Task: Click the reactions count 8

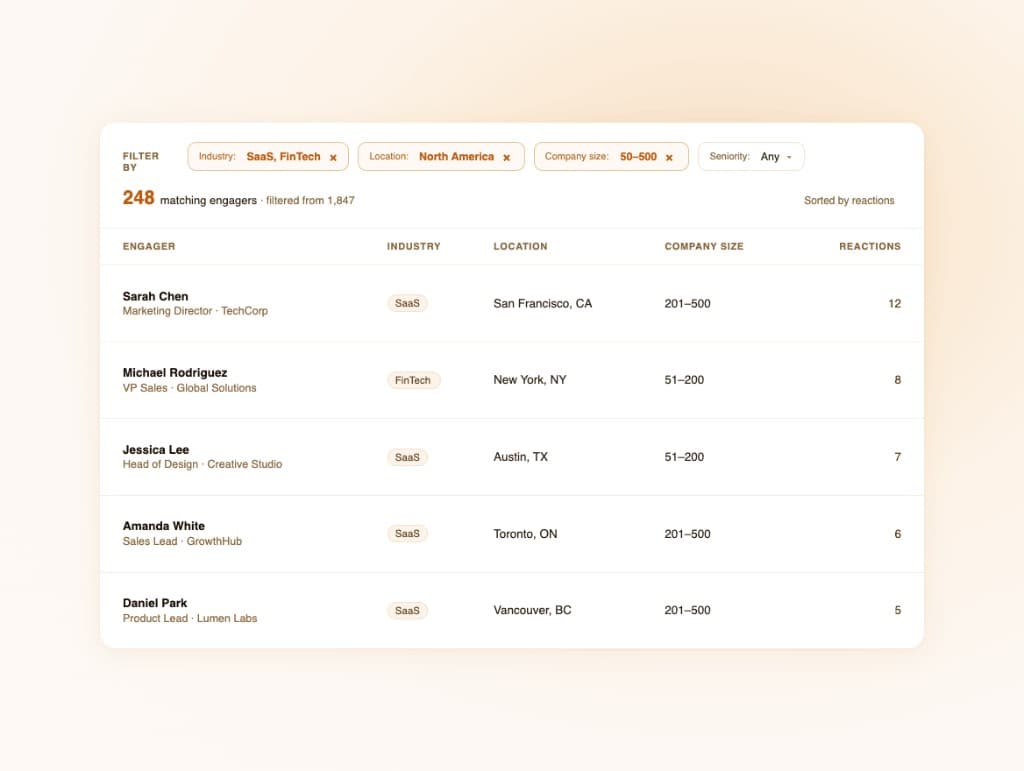Action: click(898, 380)
